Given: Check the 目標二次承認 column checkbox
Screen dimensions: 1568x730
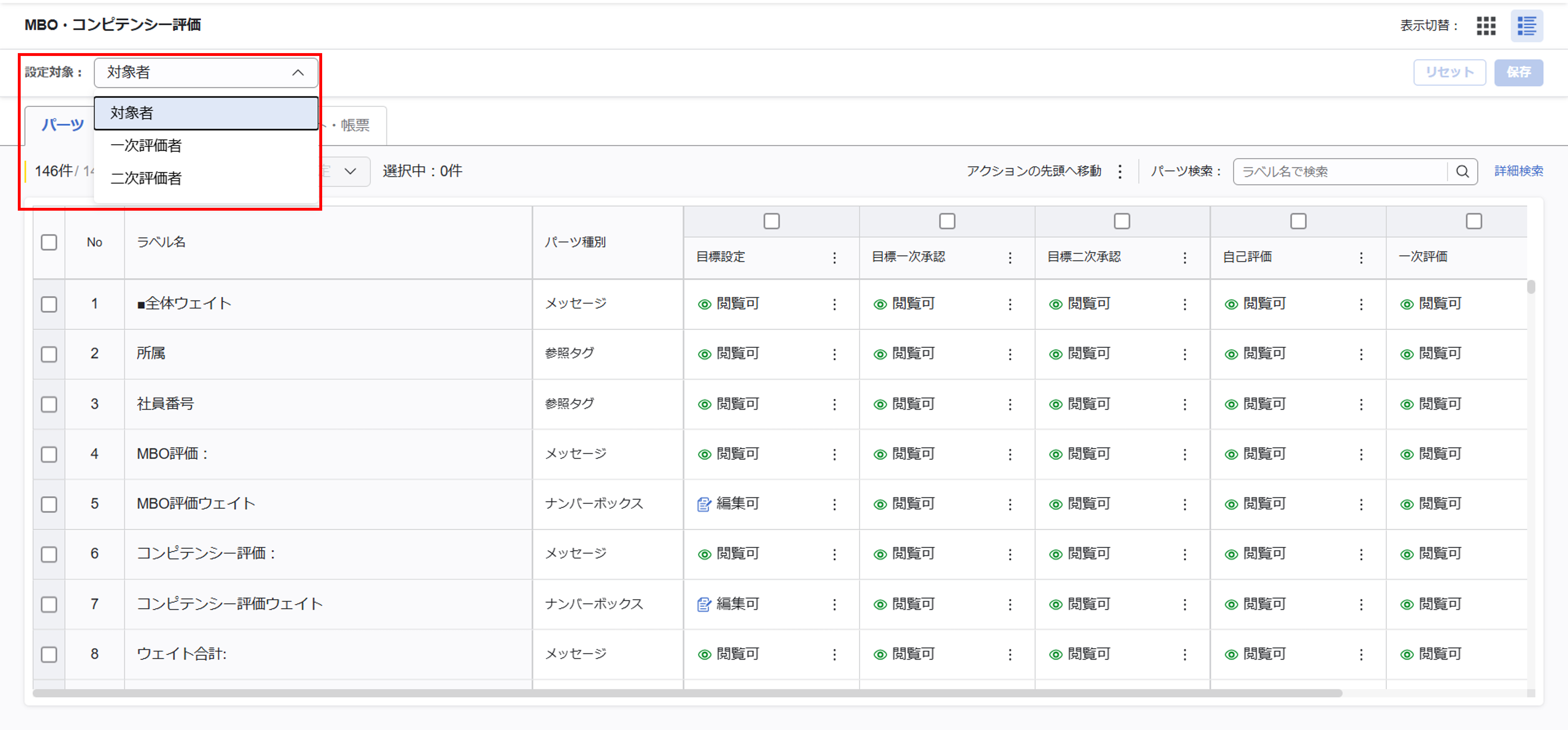Looking at the screenshot, I should (x=1121, y=221).
